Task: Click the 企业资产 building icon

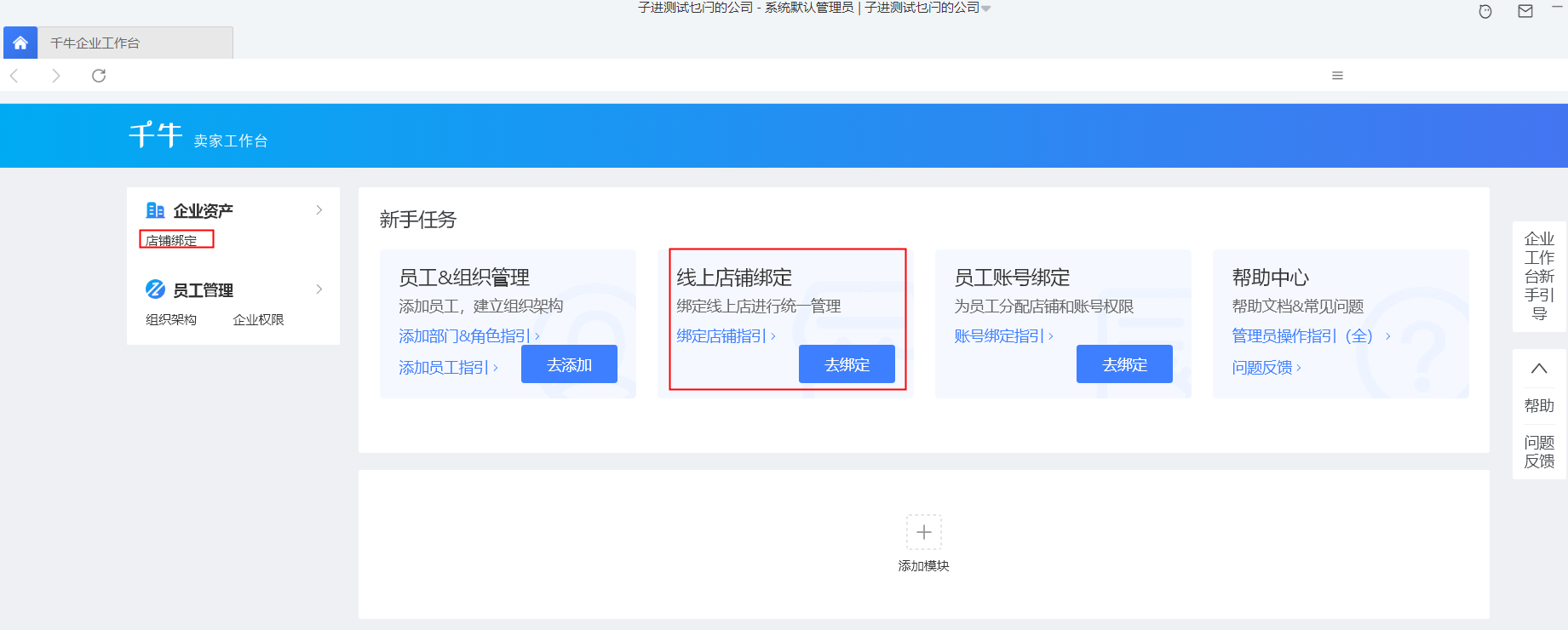Action: pyautogui.click(x=155, y=210)
